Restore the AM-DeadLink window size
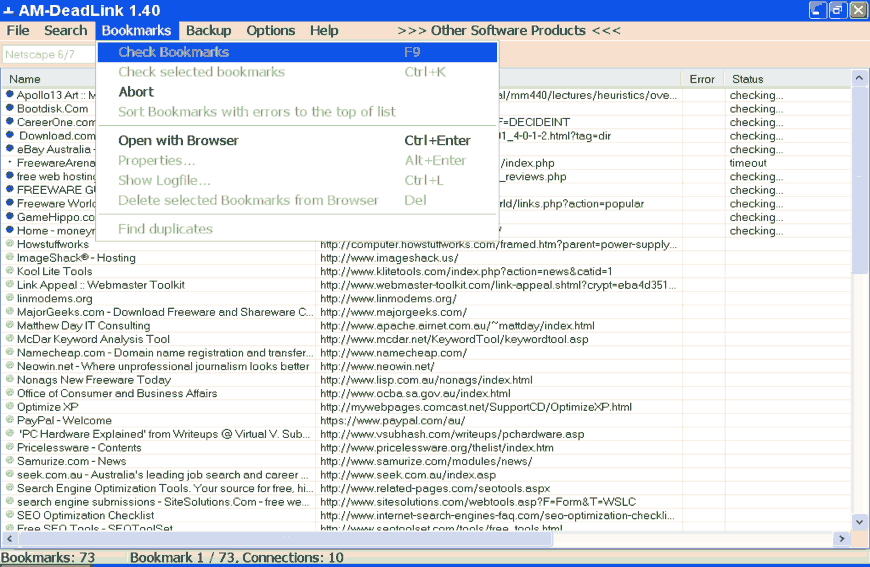Viewport: 870px width, 567px height. (837, 10)
